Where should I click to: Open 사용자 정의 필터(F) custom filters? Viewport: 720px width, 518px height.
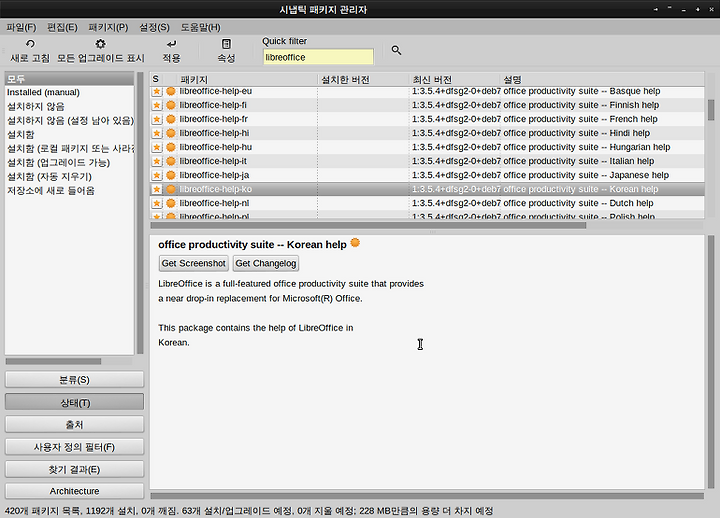(x=74, y=447)
